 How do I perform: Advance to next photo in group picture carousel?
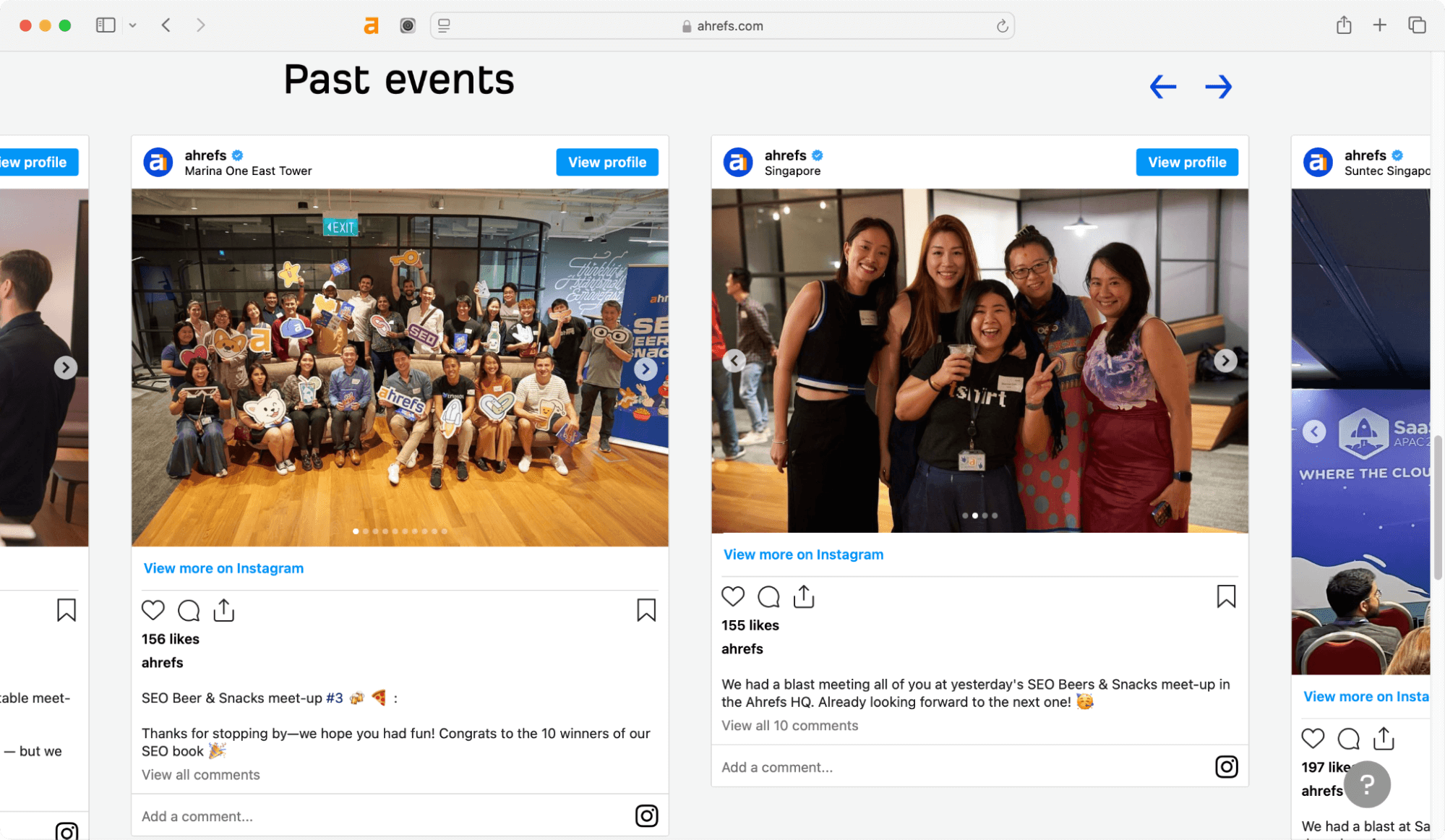[646, 369]
